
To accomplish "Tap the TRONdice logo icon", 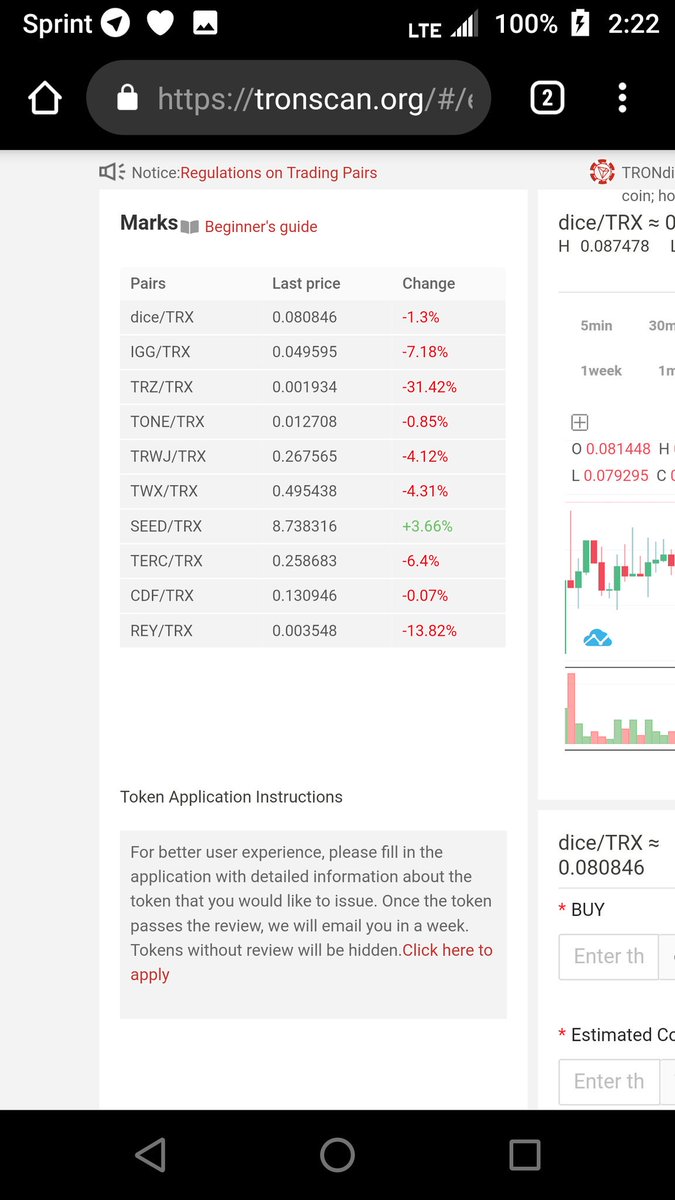I will point(602,172).
